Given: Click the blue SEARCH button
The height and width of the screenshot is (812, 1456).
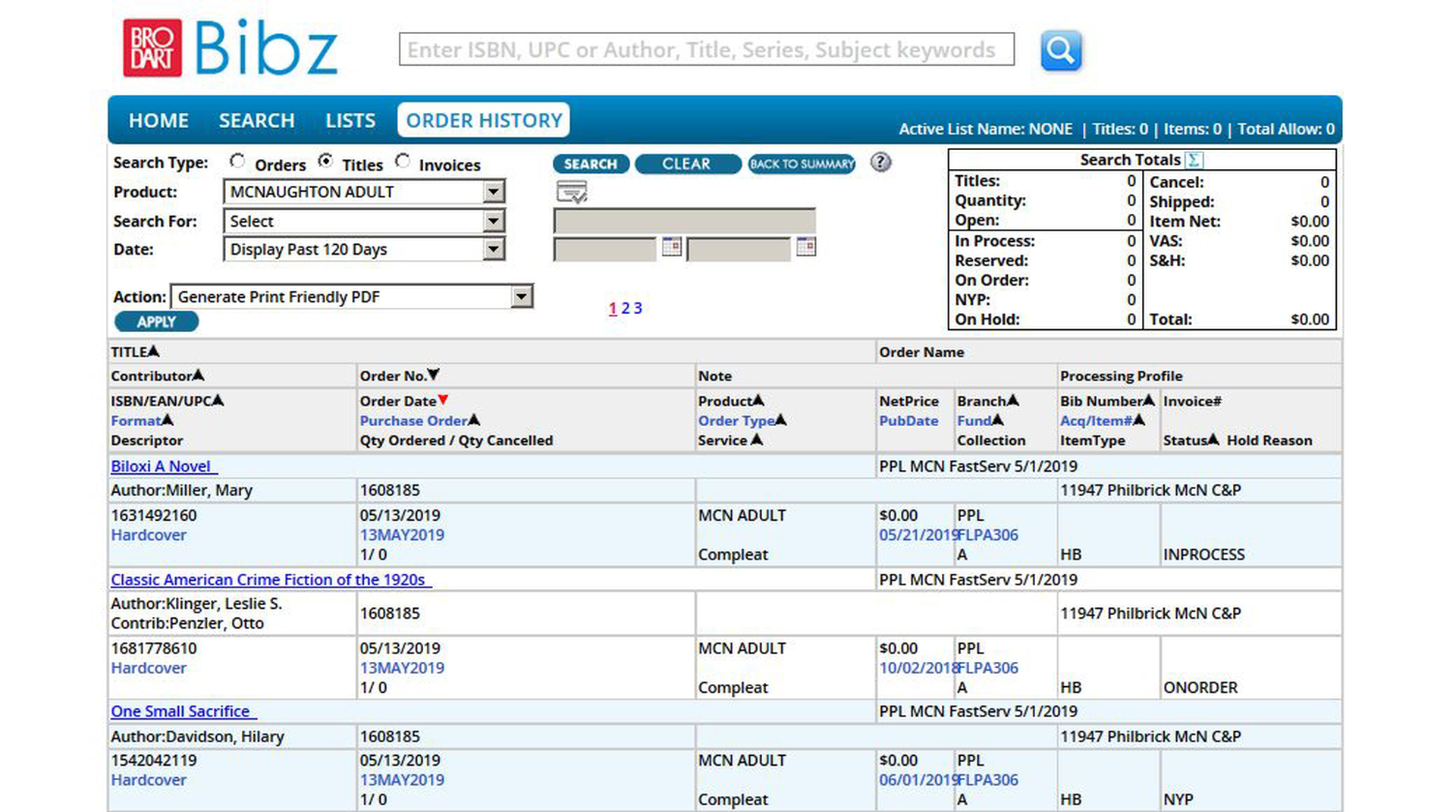Looking at the screenshot, I should click(591, 164).
